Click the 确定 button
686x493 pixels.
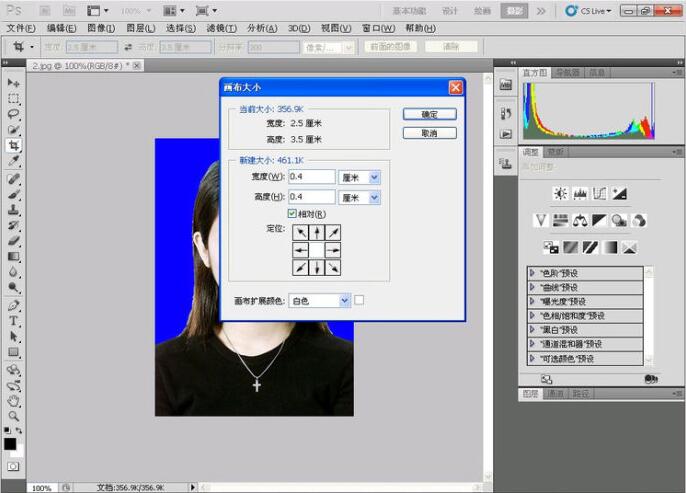429,114
